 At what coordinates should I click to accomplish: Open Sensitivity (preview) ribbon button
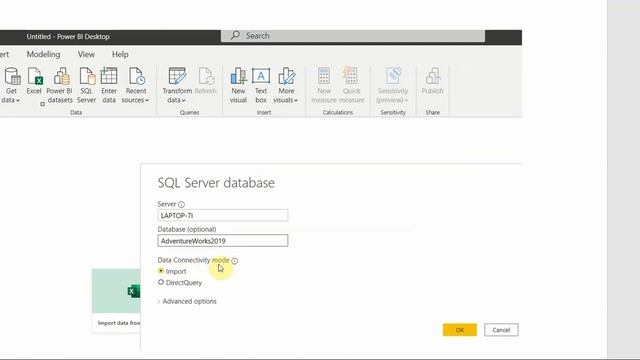tap(393, 85)
